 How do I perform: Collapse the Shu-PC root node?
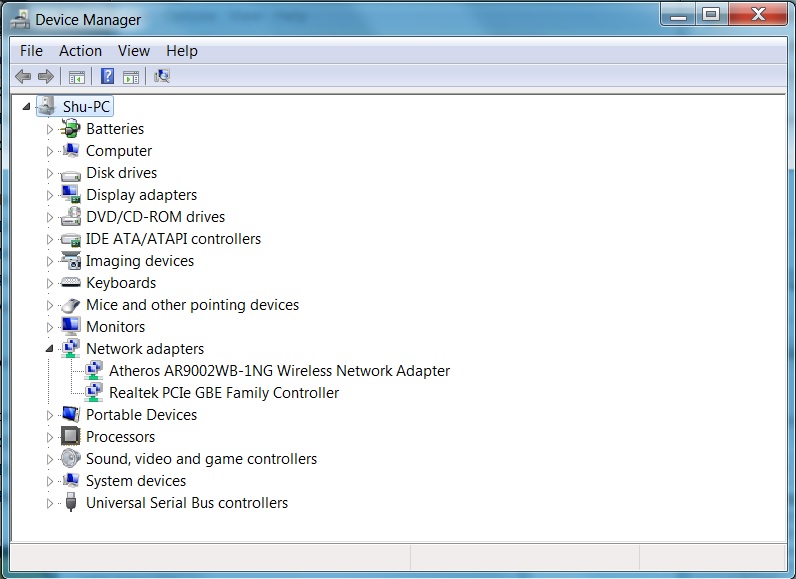[x=26, y=107]
